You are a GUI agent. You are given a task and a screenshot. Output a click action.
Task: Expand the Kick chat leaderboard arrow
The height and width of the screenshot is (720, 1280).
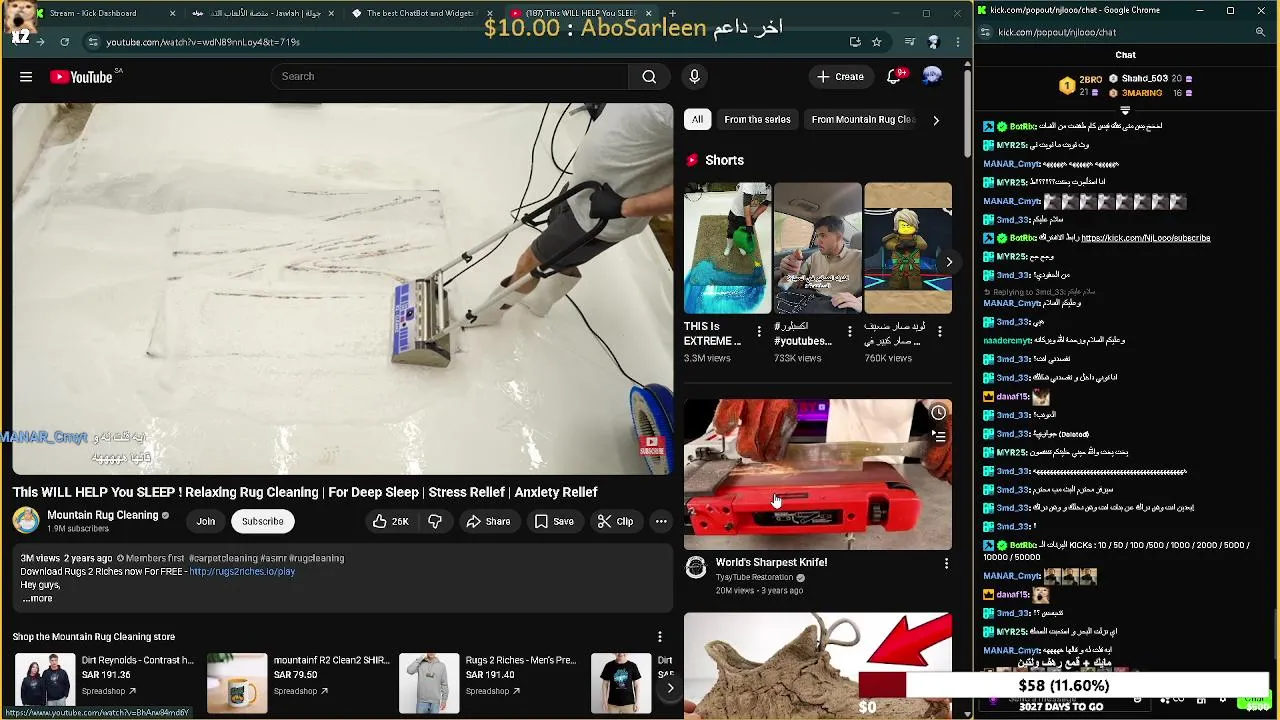1125,110
